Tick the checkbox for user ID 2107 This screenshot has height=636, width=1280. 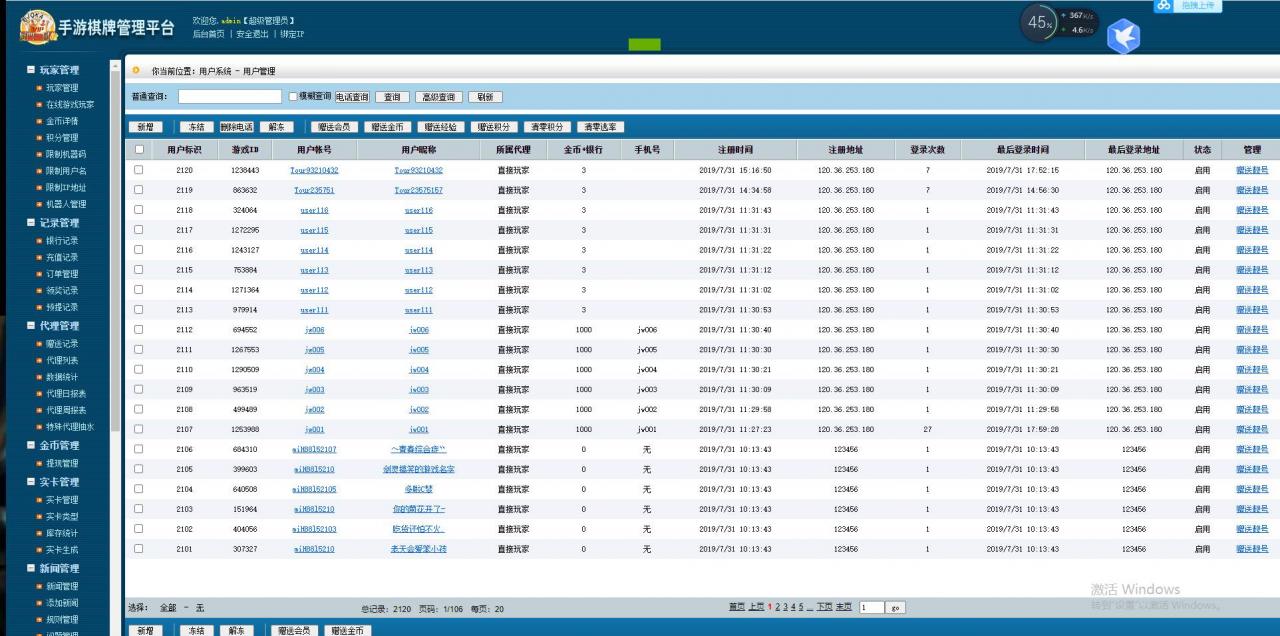tap(139, 430)
